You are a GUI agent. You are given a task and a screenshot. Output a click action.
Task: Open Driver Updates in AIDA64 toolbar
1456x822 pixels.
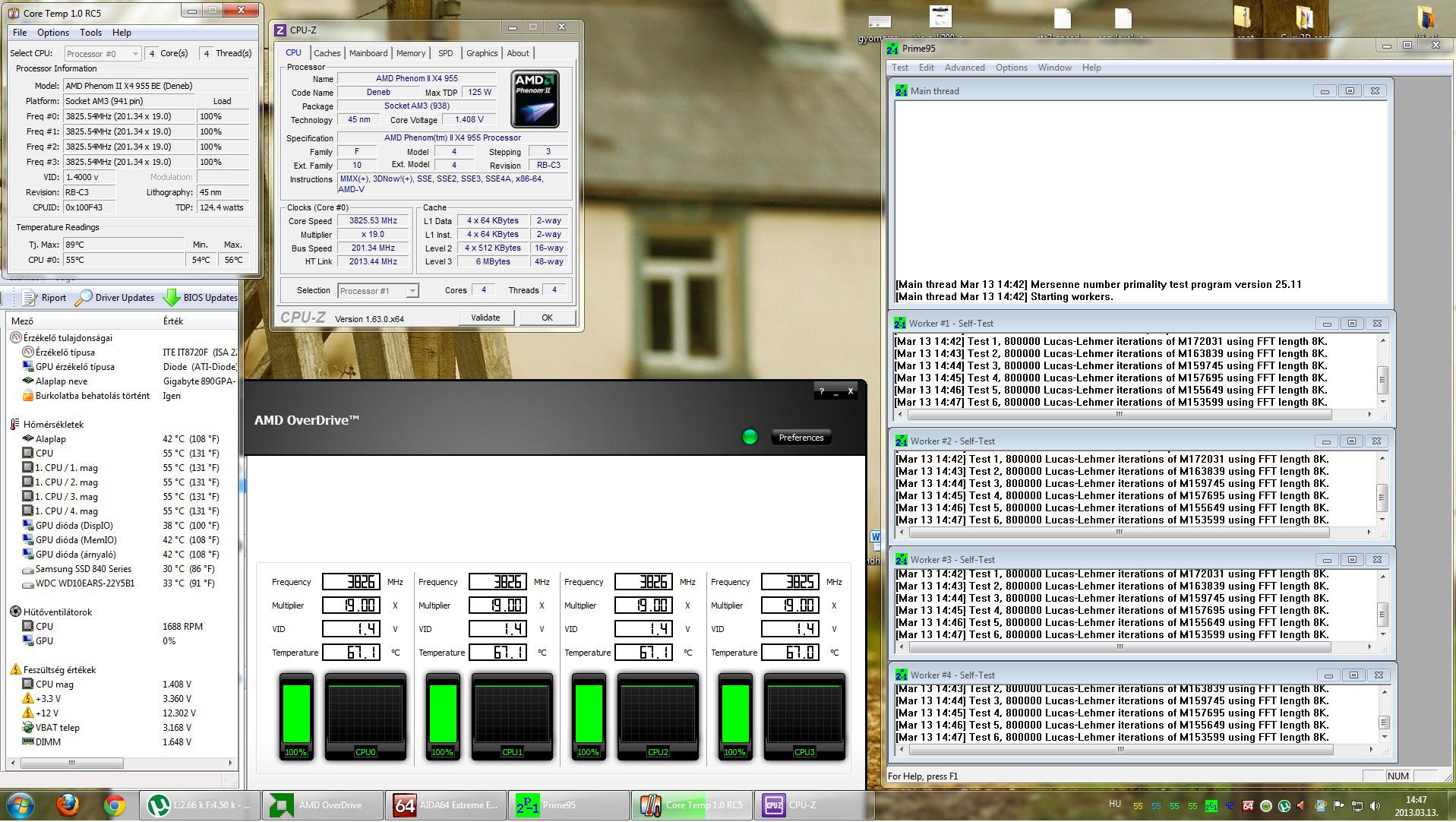(115, 298)
